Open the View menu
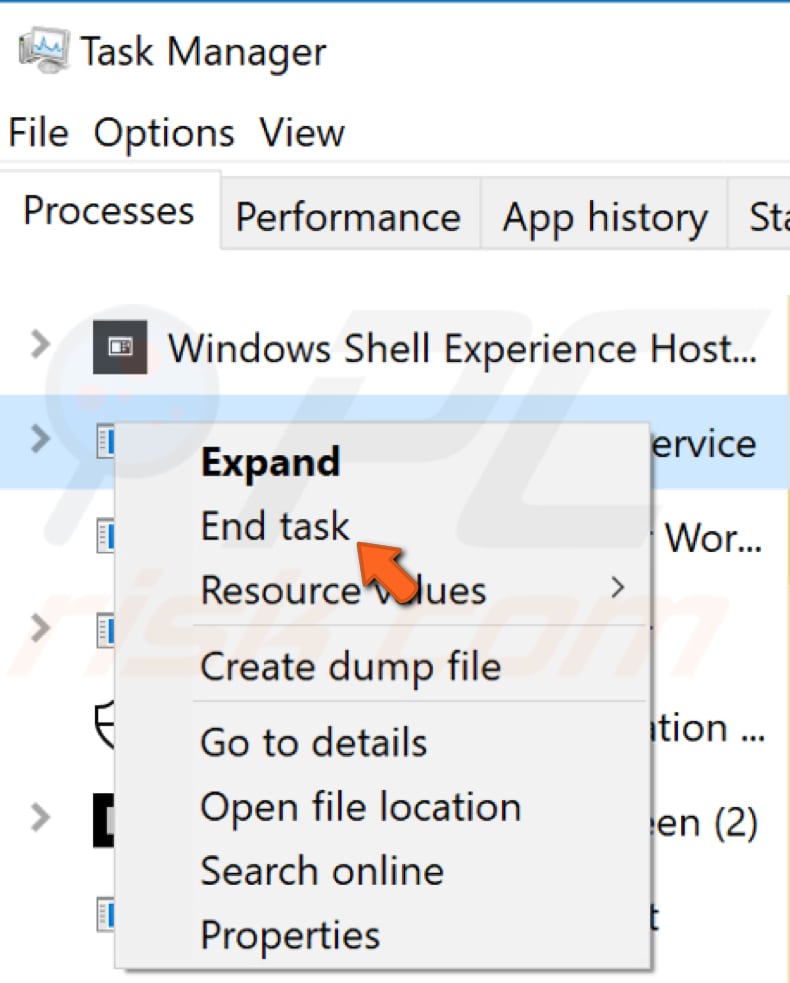The height and width of the screenshot is (983, 790). (x=302, y=133)
